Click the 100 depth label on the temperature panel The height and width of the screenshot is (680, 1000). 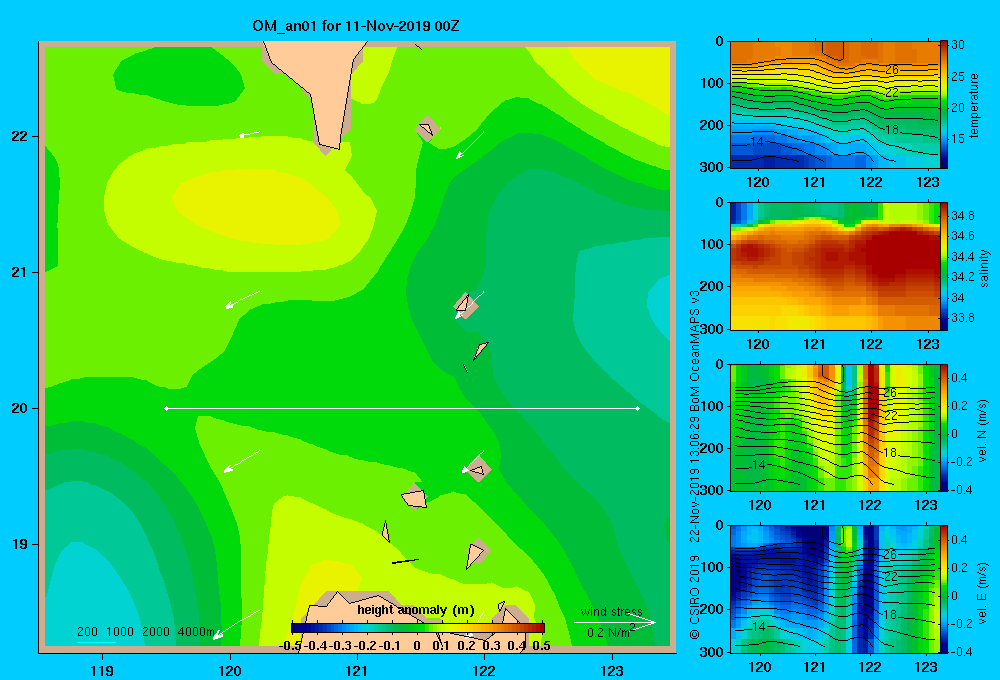pos(712,83)
